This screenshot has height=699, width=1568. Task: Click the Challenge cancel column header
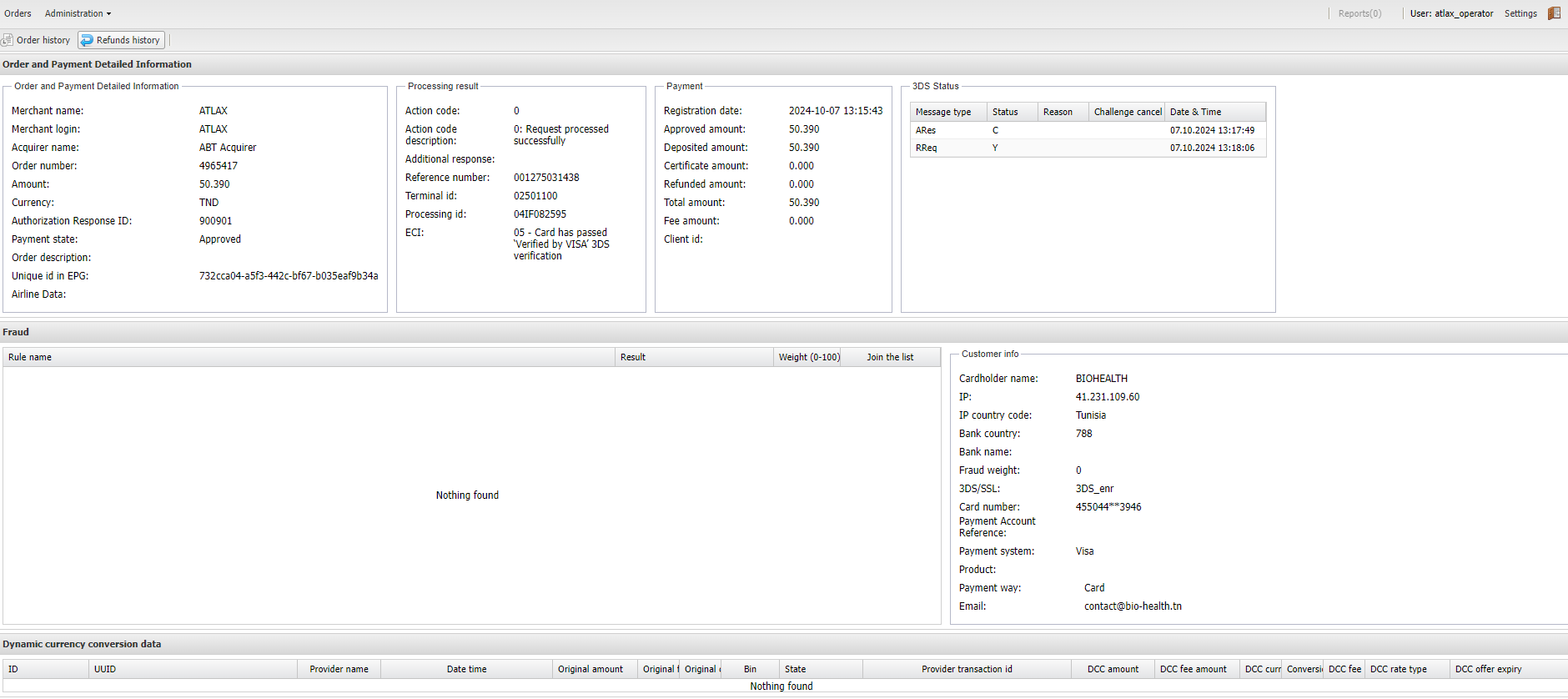[x=1127, y=112]
